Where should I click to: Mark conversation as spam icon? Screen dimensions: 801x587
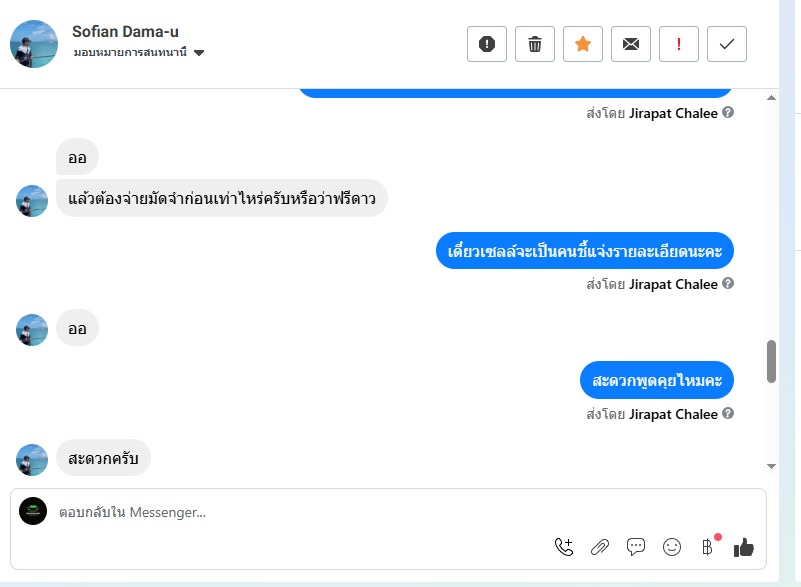tap(486, 44)
